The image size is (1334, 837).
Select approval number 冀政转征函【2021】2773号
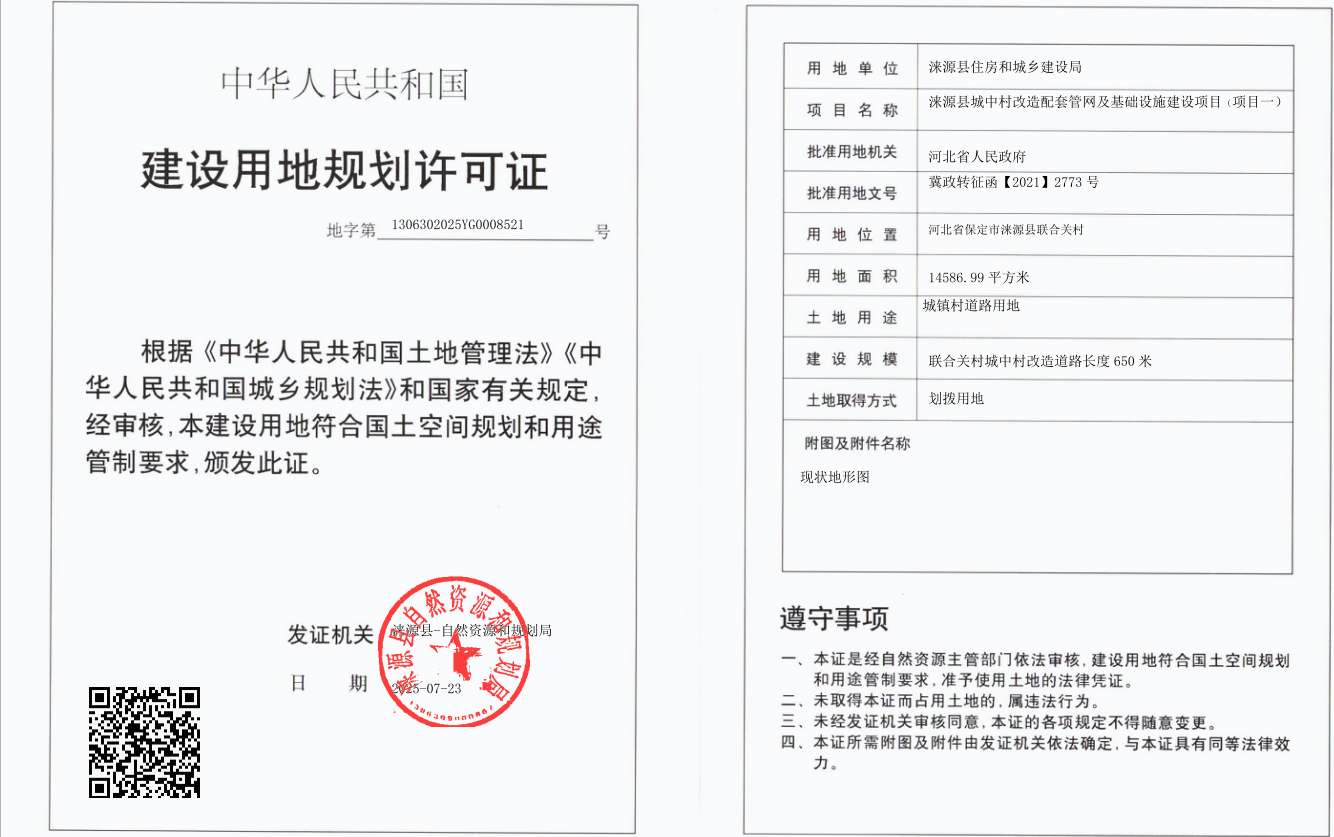click(1013, 182)
